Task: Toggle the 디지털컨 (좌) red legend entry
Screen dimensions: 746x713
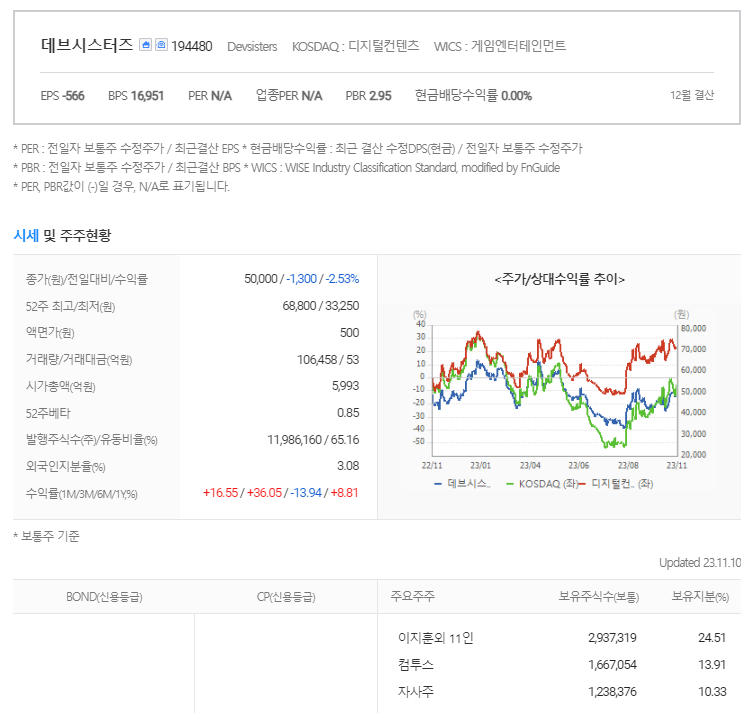Action: pyautogui.click(x=616, y=484)
